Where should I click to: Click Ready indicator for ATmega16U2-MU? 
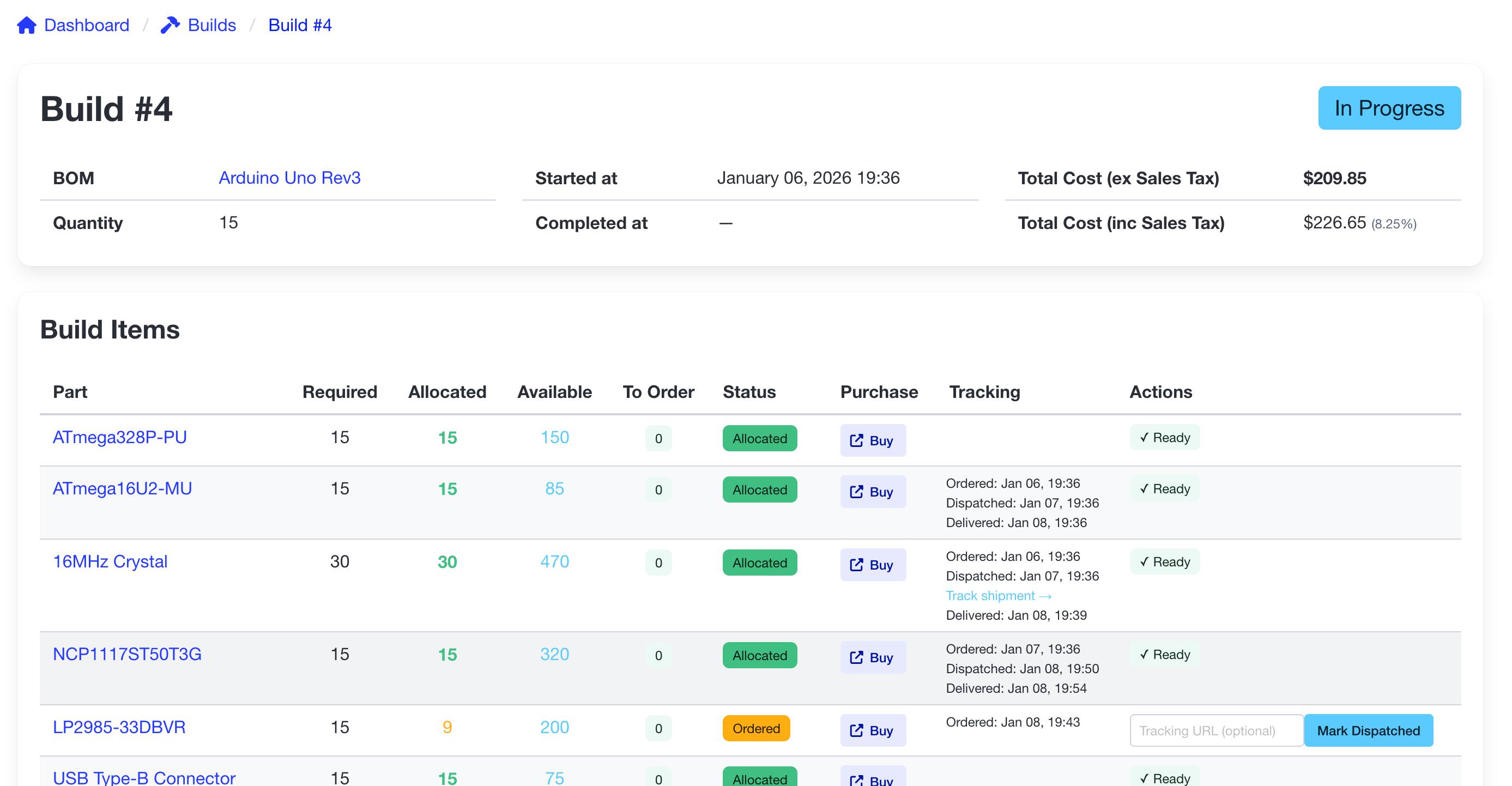(1164, 489)
